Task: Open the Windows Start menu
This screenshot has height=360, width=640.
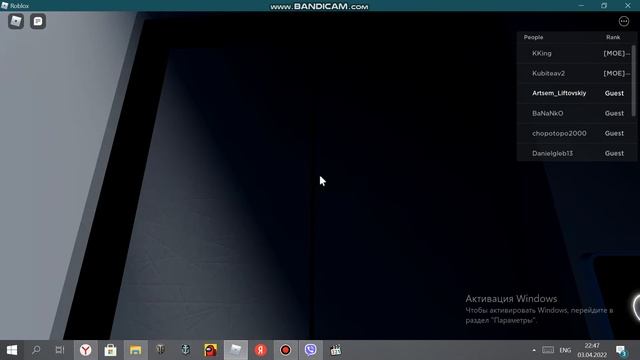Action: (12, 350)
